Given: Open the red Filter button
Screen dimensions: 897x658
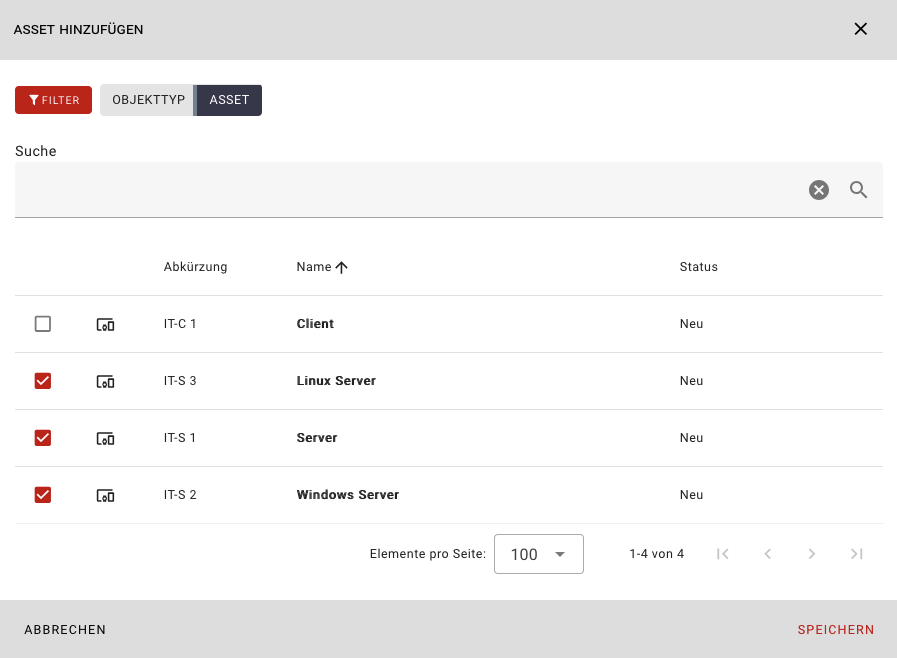Looking at the screenshot, I should [x=53, y=100].
